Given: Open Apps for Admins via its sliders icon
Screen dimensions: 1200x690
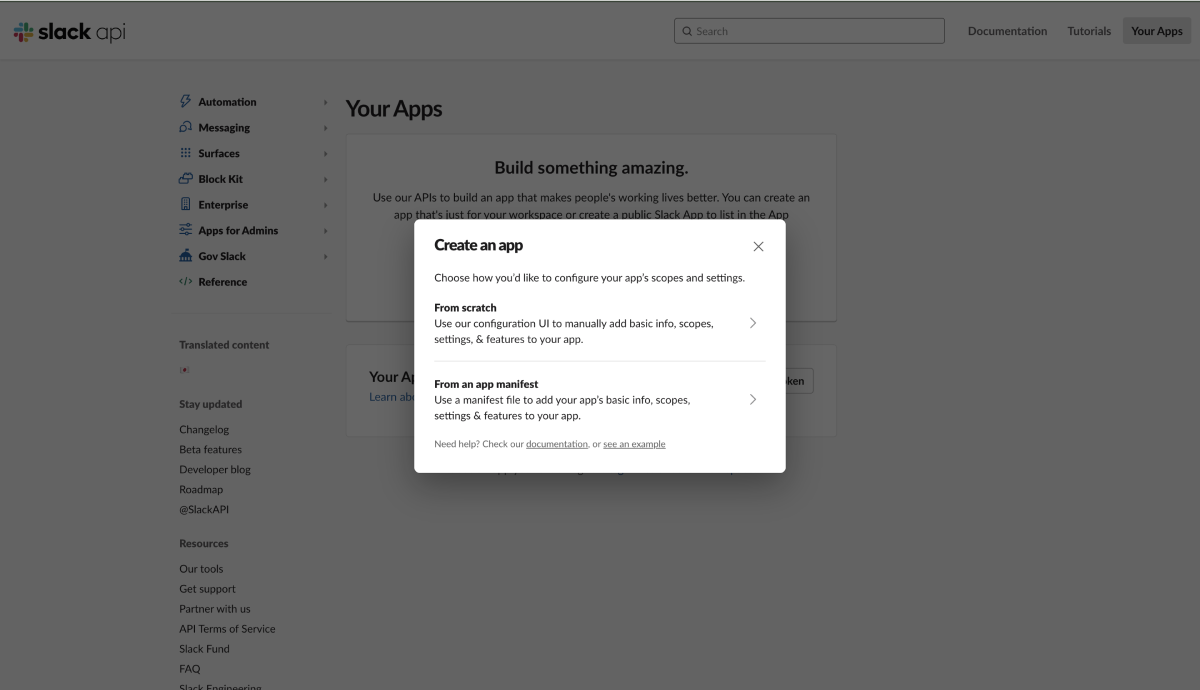Looking at the screenshot, I should pyautogui.click(x=185, y=230).
